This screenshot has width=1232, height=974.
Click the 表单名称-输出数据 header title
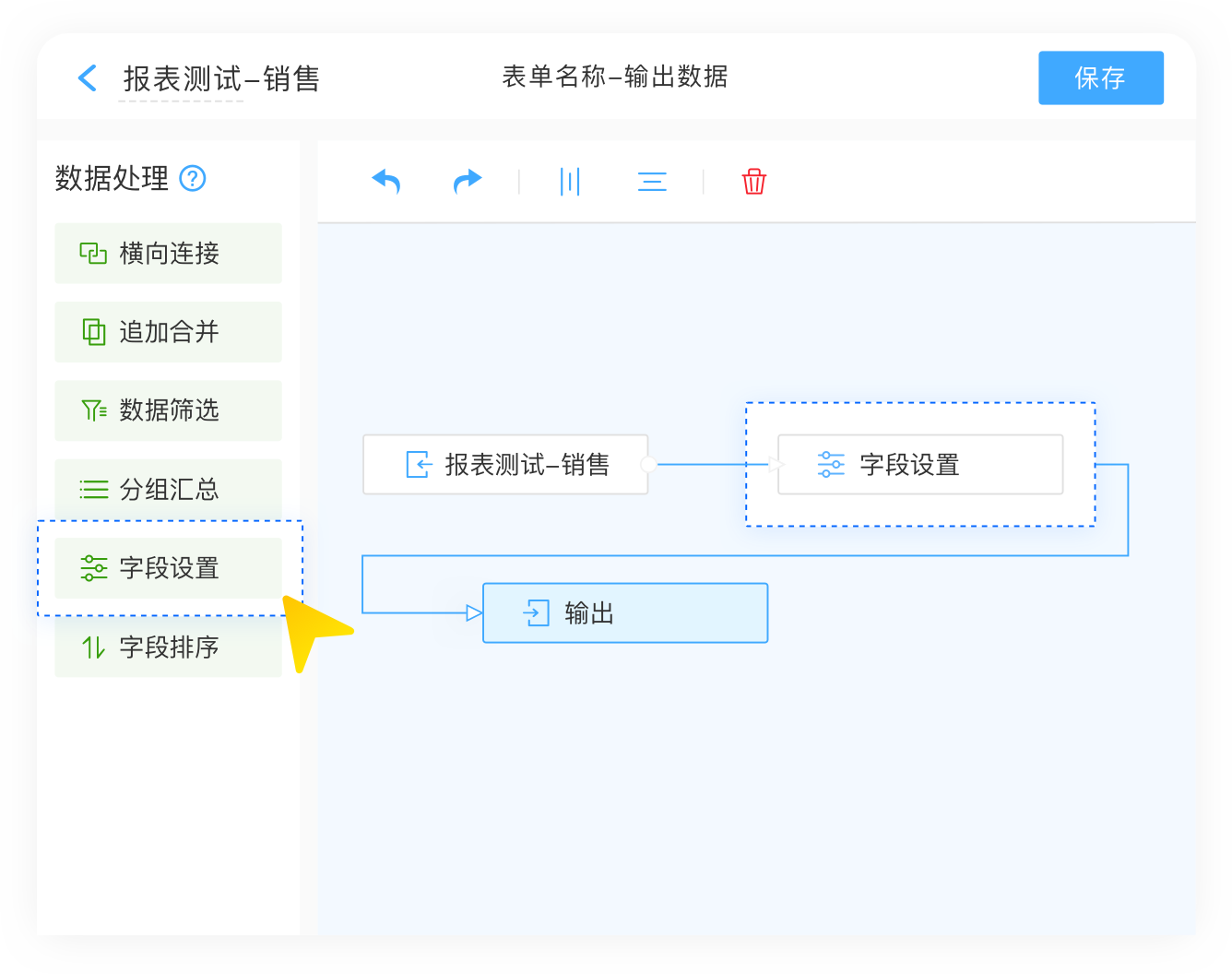pyautogui.click(x=615, y=77)
